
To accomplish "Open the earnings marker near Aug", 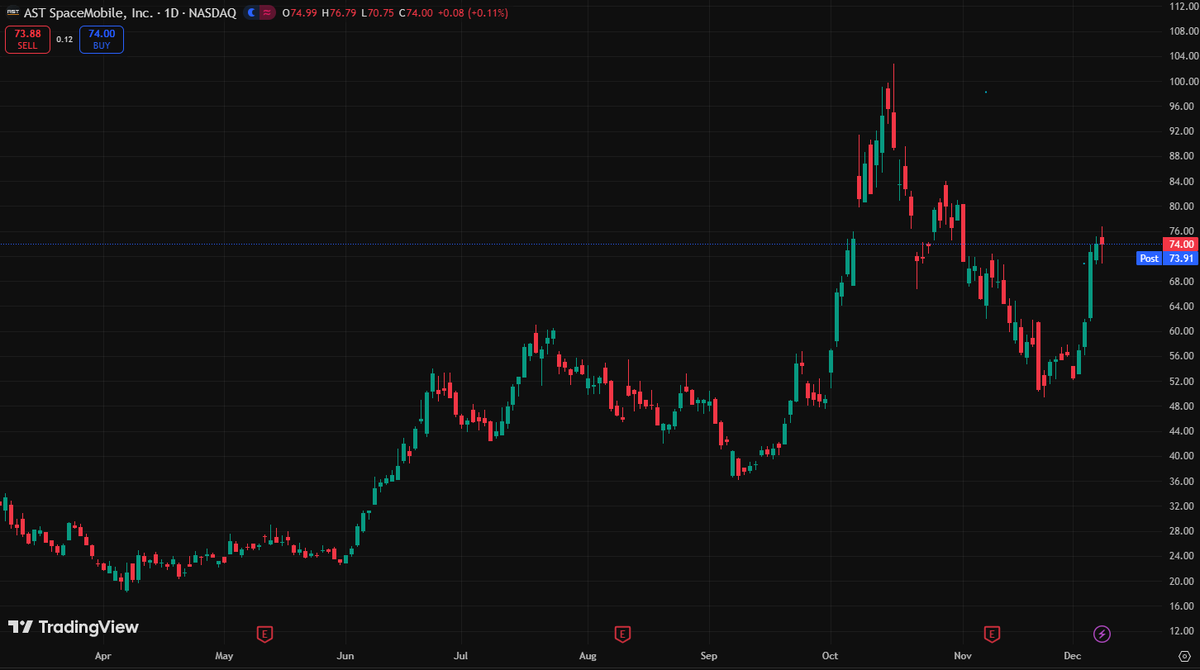I will (x=622, y=633).
